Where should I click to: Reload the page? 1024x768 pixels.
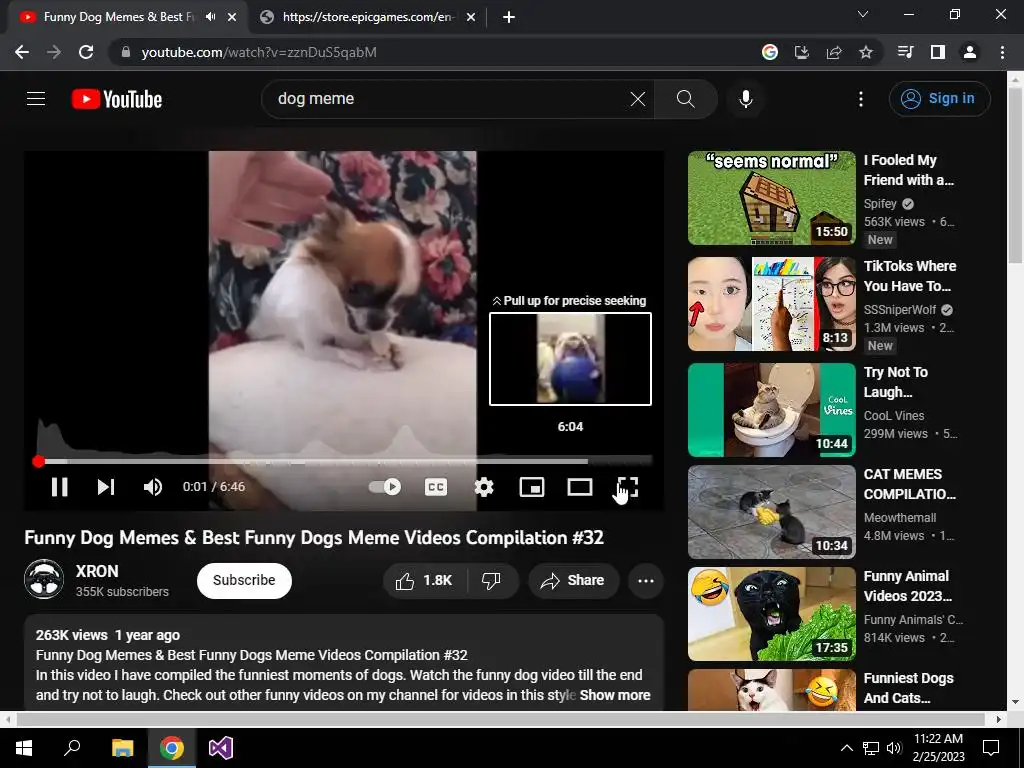coord(86,52)
